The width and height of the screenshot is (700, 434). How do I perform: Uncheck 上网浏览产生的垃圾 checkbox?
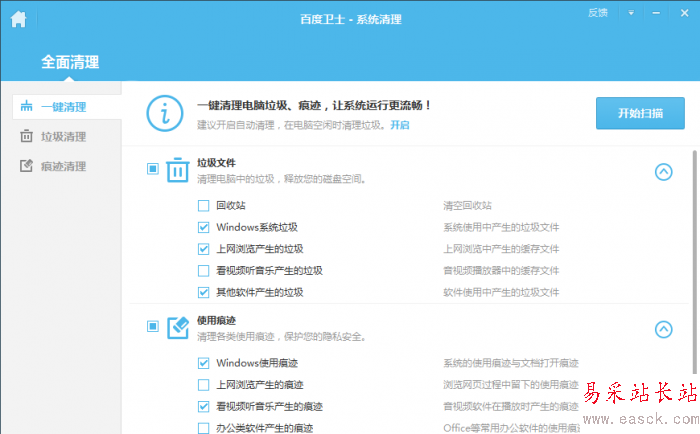pyautogui.click(x=203, y=249)
